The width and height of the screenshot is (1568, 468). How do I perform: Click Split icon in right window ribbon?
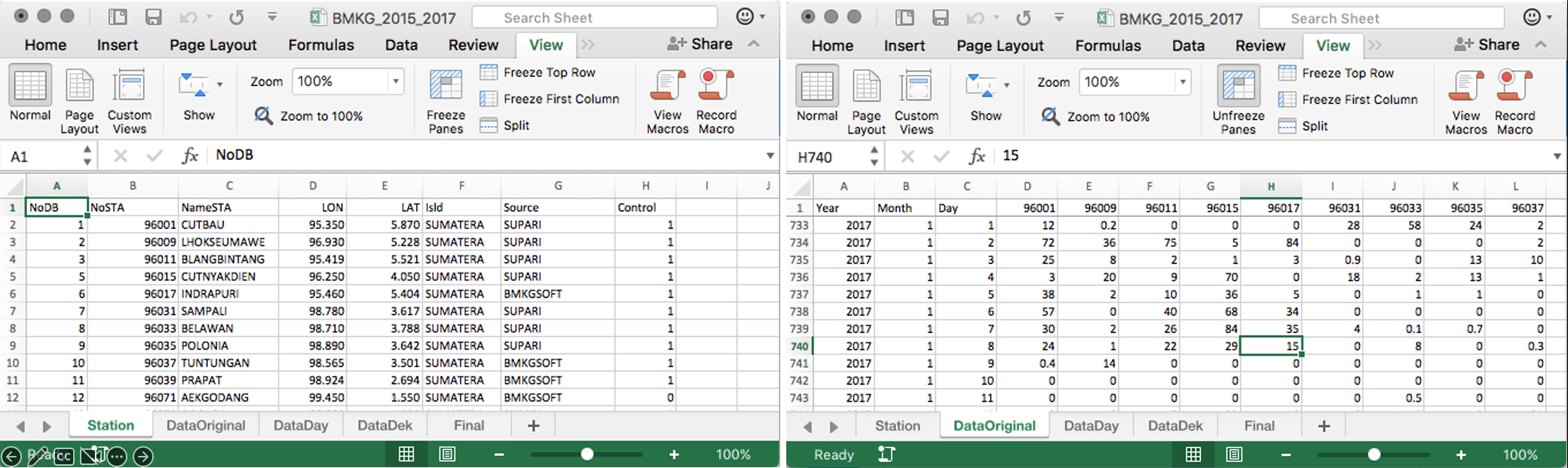[x=1288, y=126]
